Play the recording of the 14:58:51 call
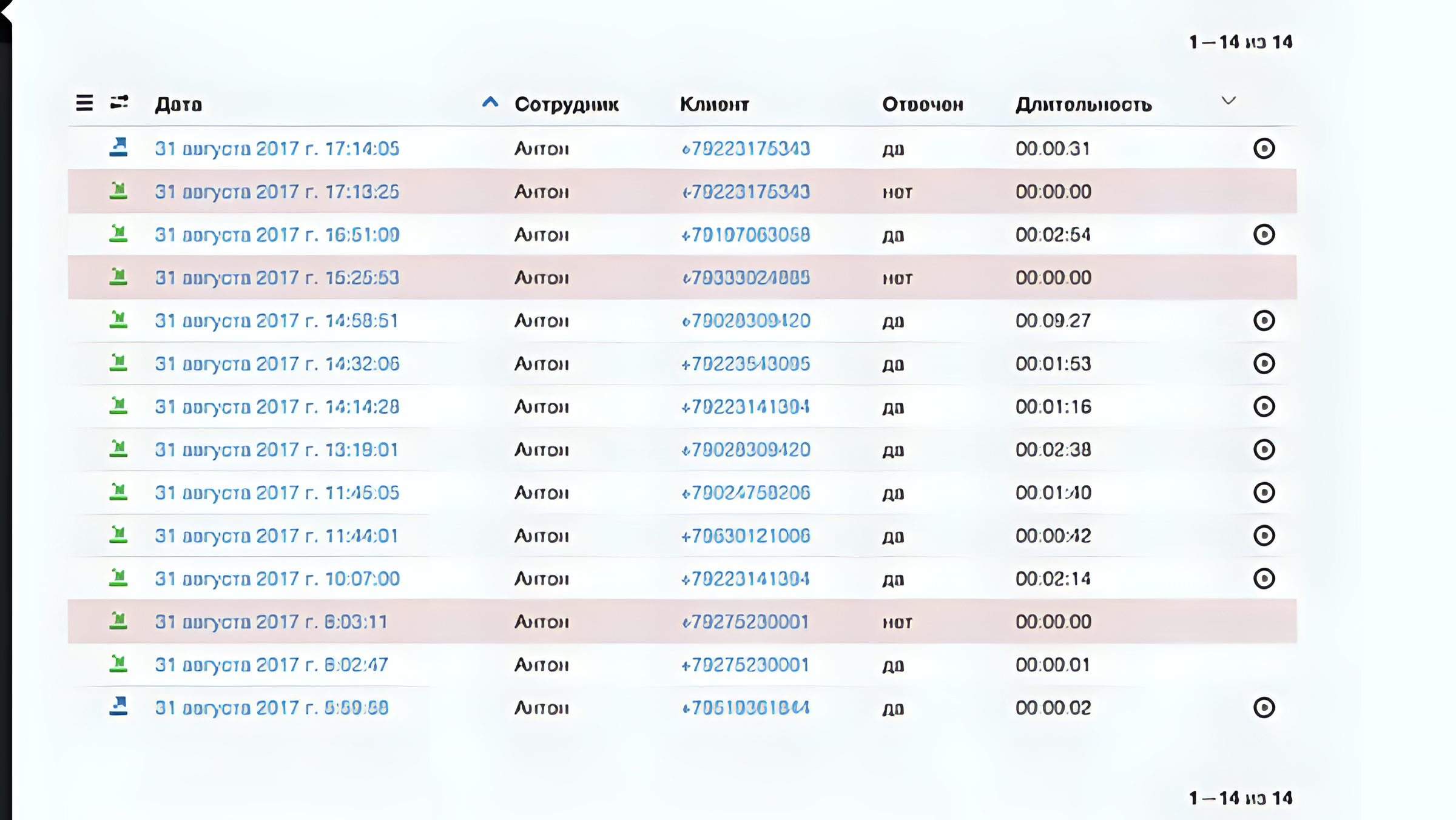This screenshot has height=820, width=1456. 1264,320
